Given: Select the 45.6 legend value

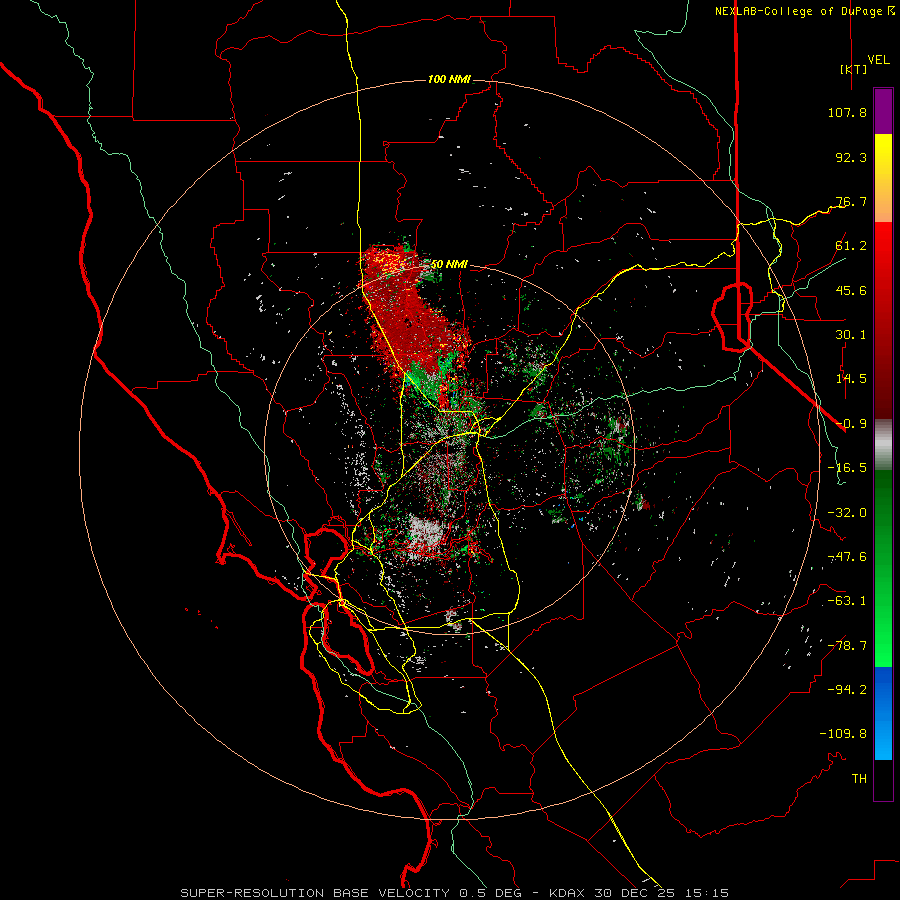Looking at the screenshot, I should point(851,290).
